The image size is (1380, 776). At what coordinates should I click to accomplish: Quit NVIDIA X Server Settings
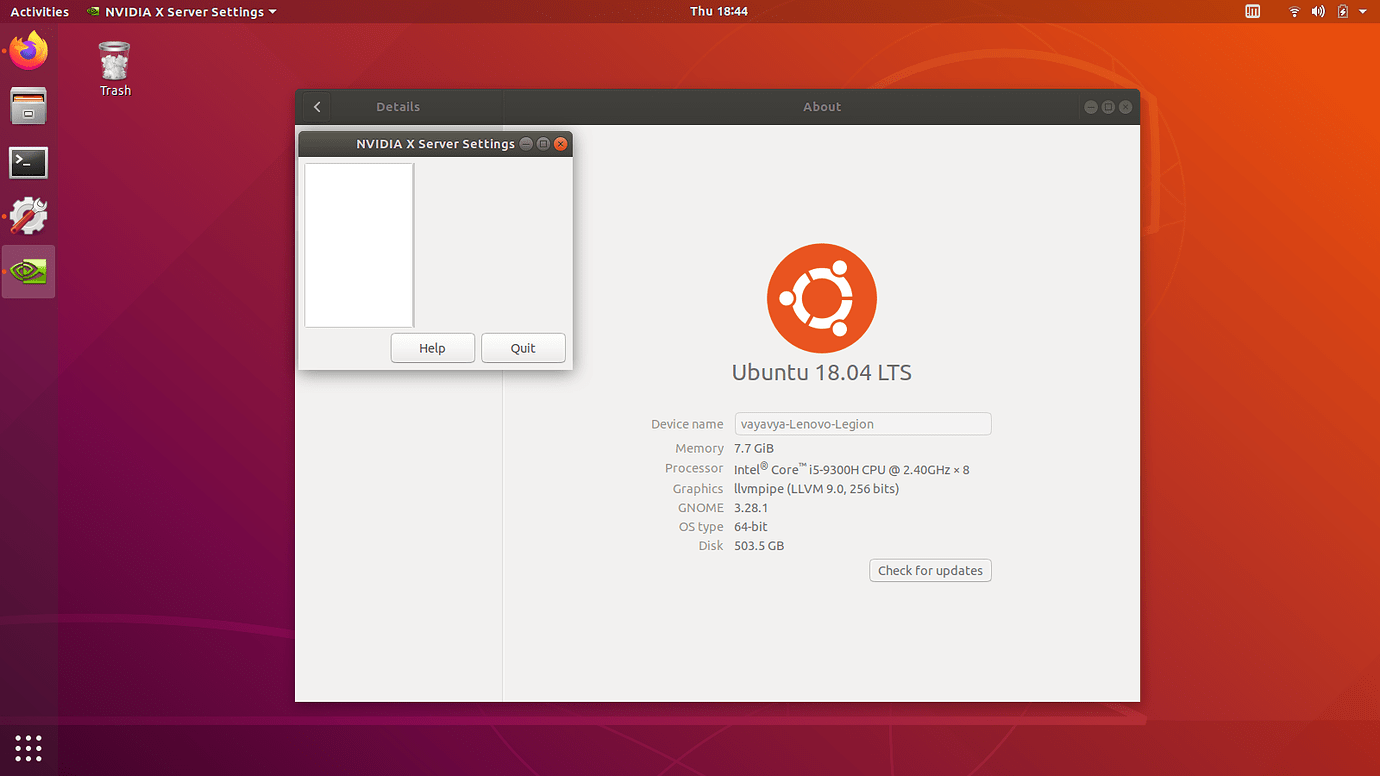[523, 348]
